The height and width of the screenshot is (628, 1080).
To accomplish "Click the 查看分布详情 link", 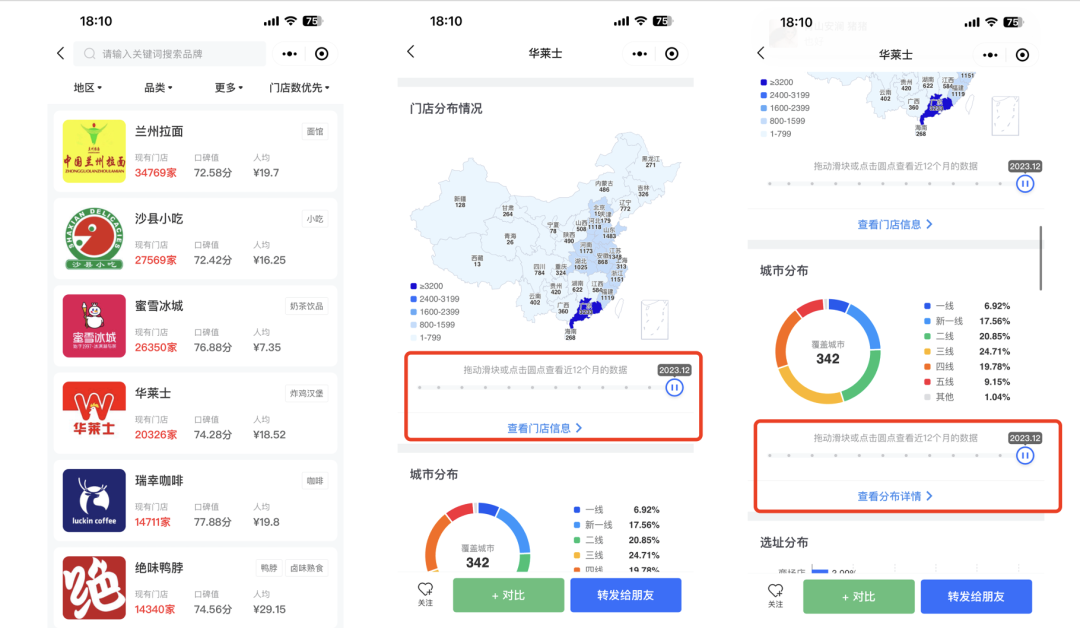I will 895,496.
